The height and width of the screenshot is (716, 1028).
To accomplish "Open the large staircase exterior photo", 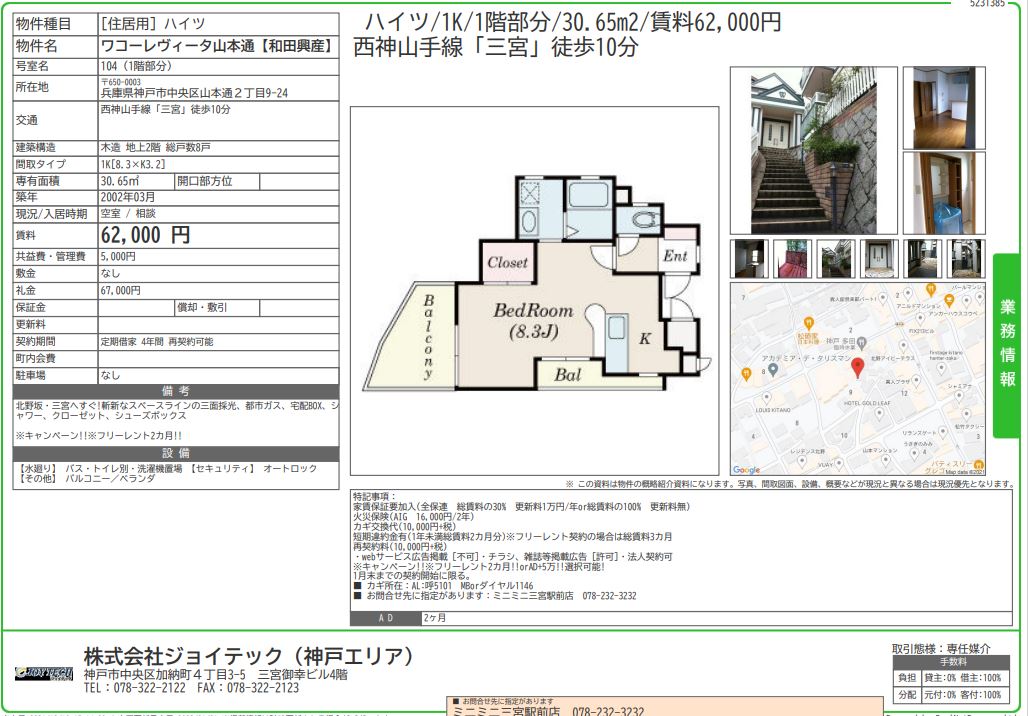I will click(x=813, y=150).
